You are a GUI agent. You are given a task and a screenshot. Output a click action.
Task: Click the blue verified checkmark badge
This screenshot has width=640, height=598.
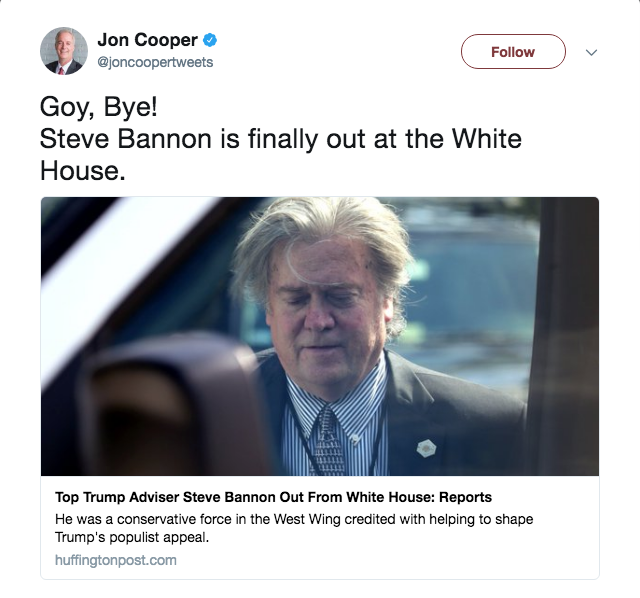(x=210, y=40)
